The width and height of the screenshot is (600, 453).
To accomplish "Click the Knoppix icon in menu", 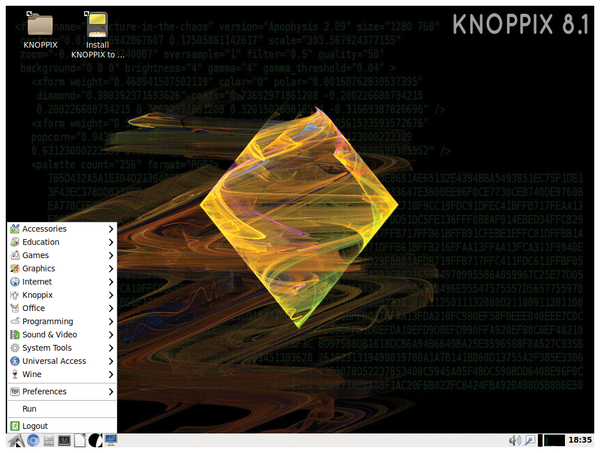I will tap(15, 295).
